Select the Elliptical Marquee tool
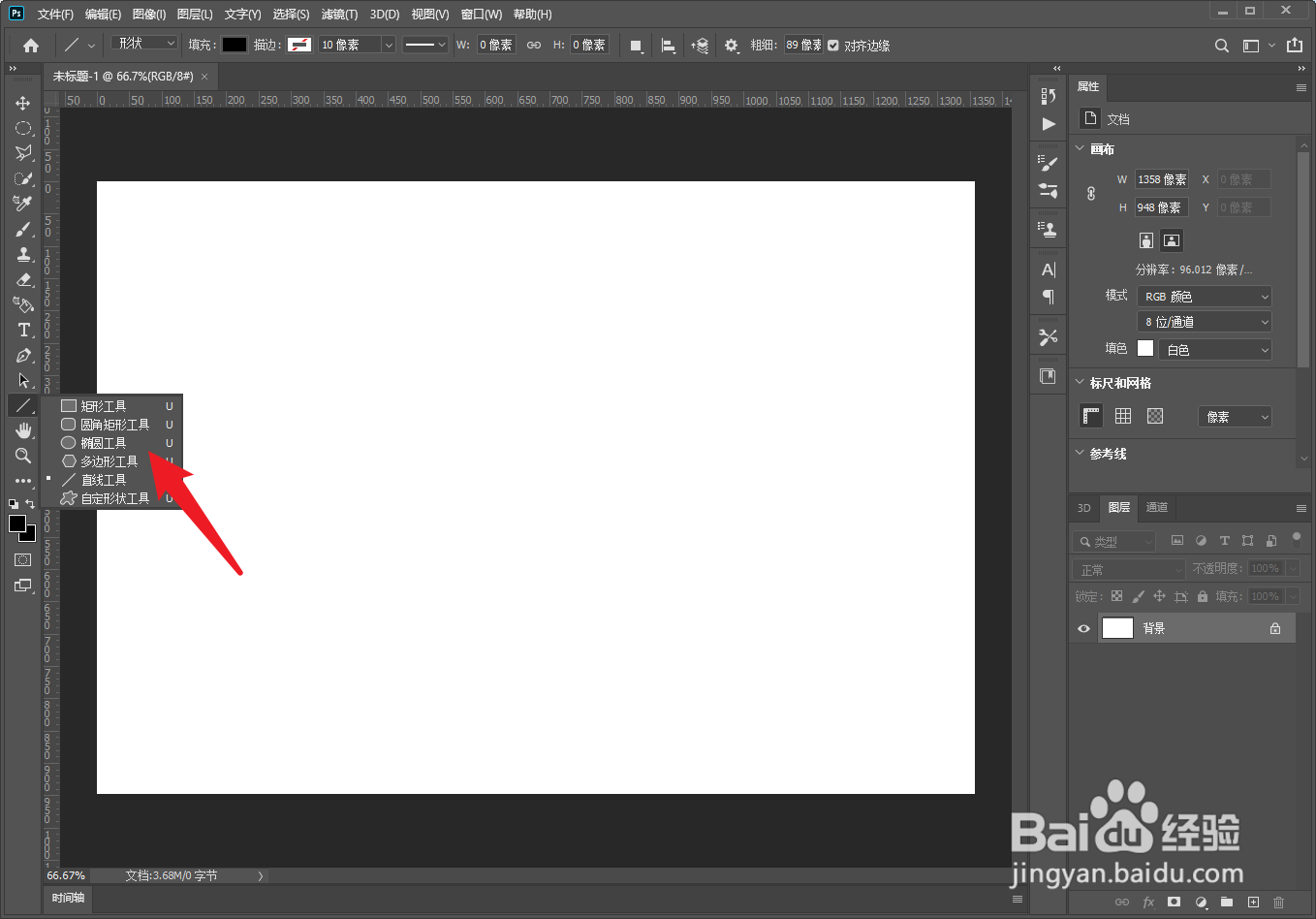This screenshot has width=1316, height=919. click(23, 128)
